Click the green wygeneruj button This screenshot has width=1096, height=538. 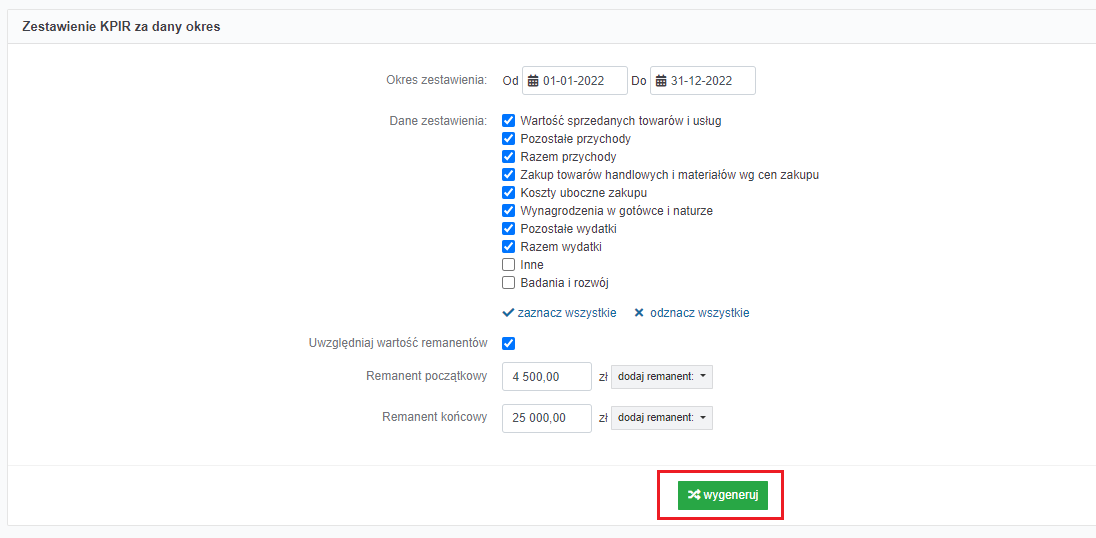click(723, 495)
